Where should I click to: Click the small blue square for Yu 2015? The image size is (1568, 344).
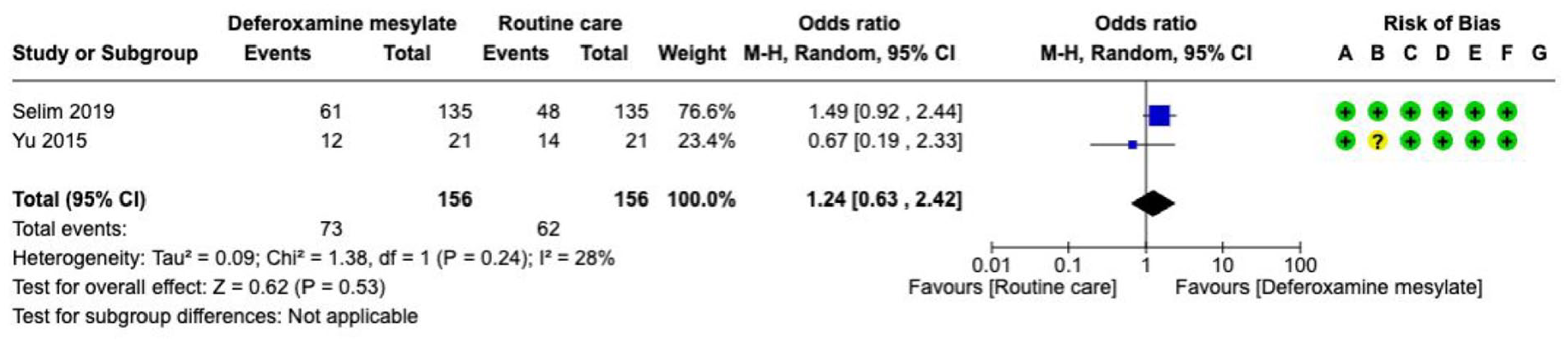[1132, 144]
